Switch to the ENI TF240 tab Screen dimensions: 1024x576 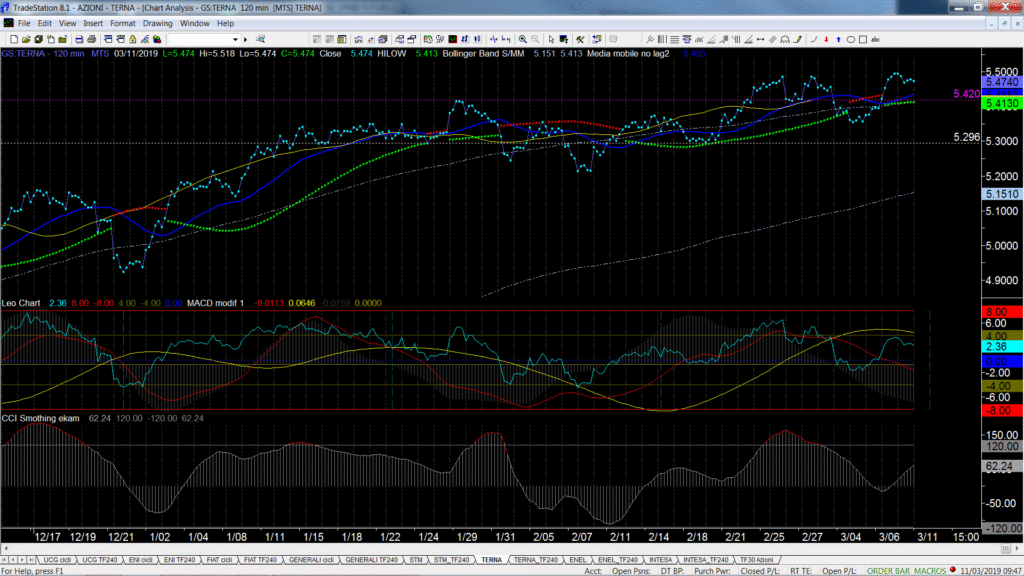tap(180, 560)
